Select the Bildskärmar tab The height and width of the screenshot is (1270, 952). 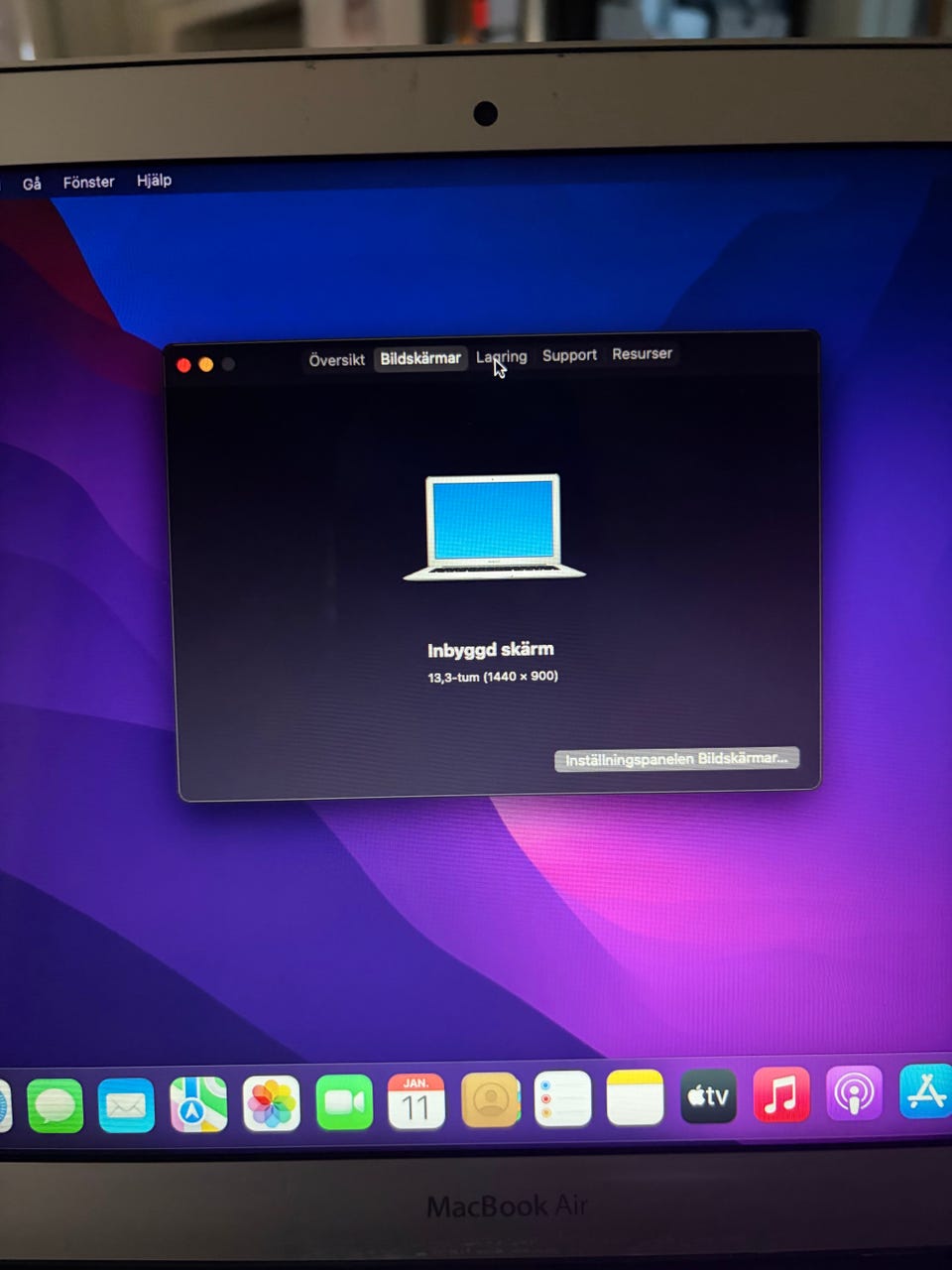(x=420, y=358)
